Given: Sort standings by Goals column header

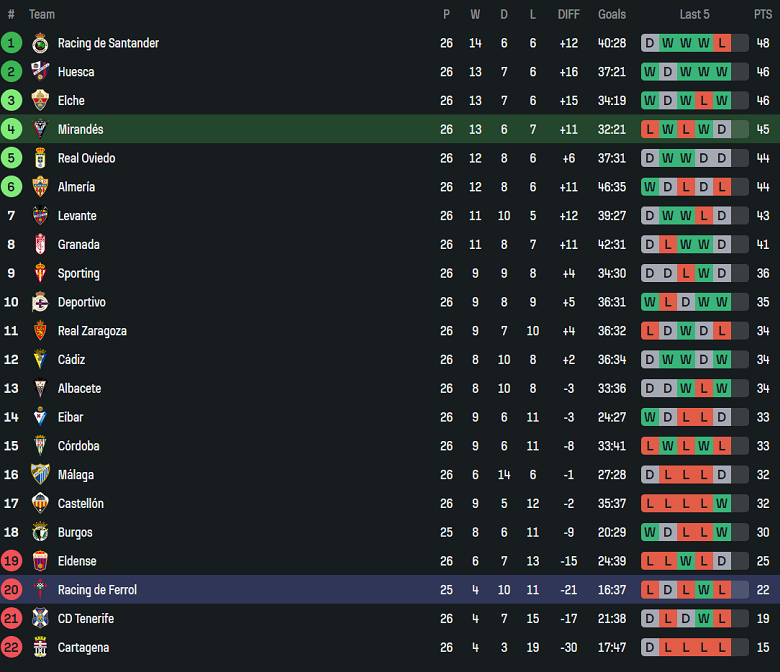Looking at the screenshot, I should coord(612,14).
